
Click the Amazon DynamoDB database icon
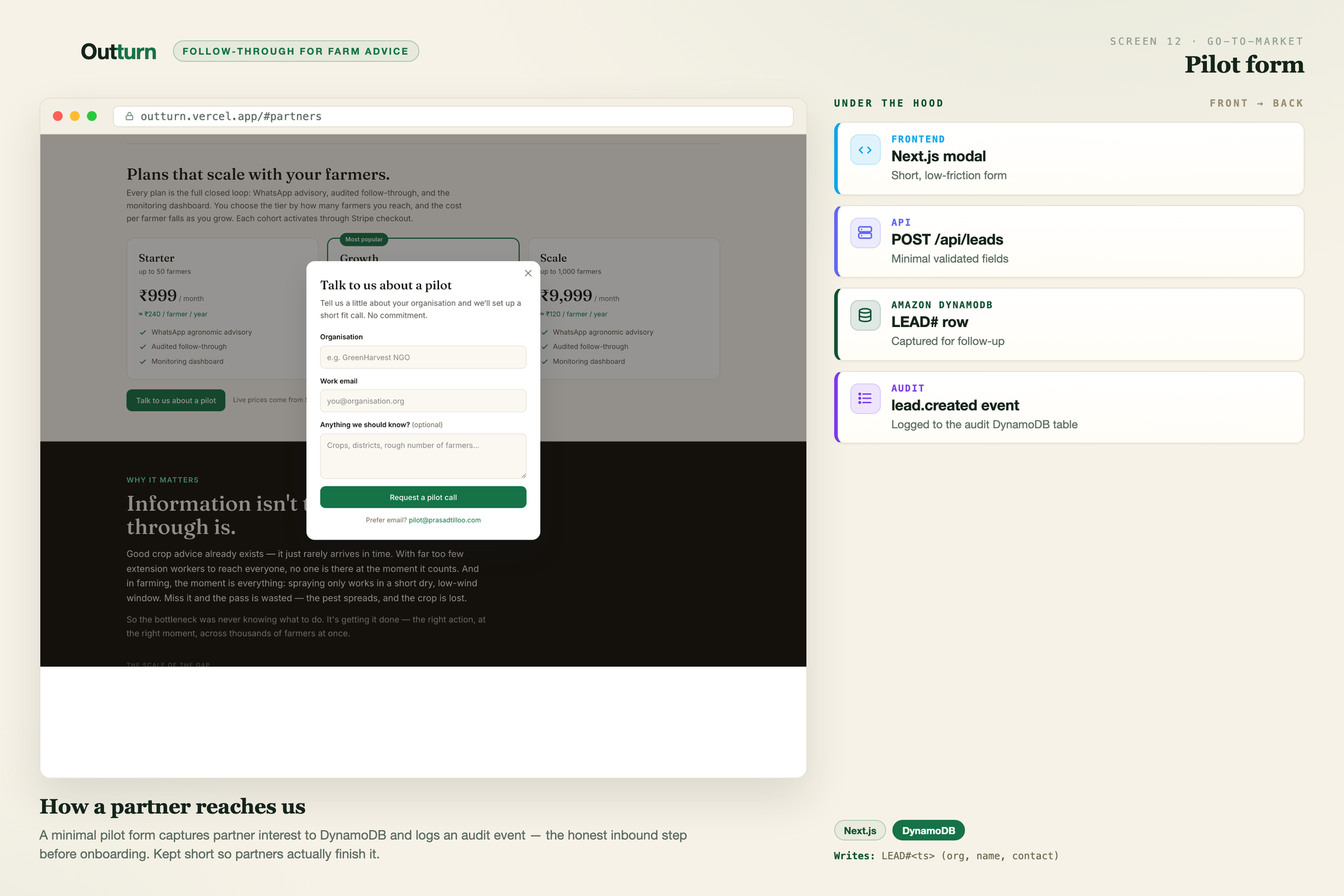tap(865, 316)
